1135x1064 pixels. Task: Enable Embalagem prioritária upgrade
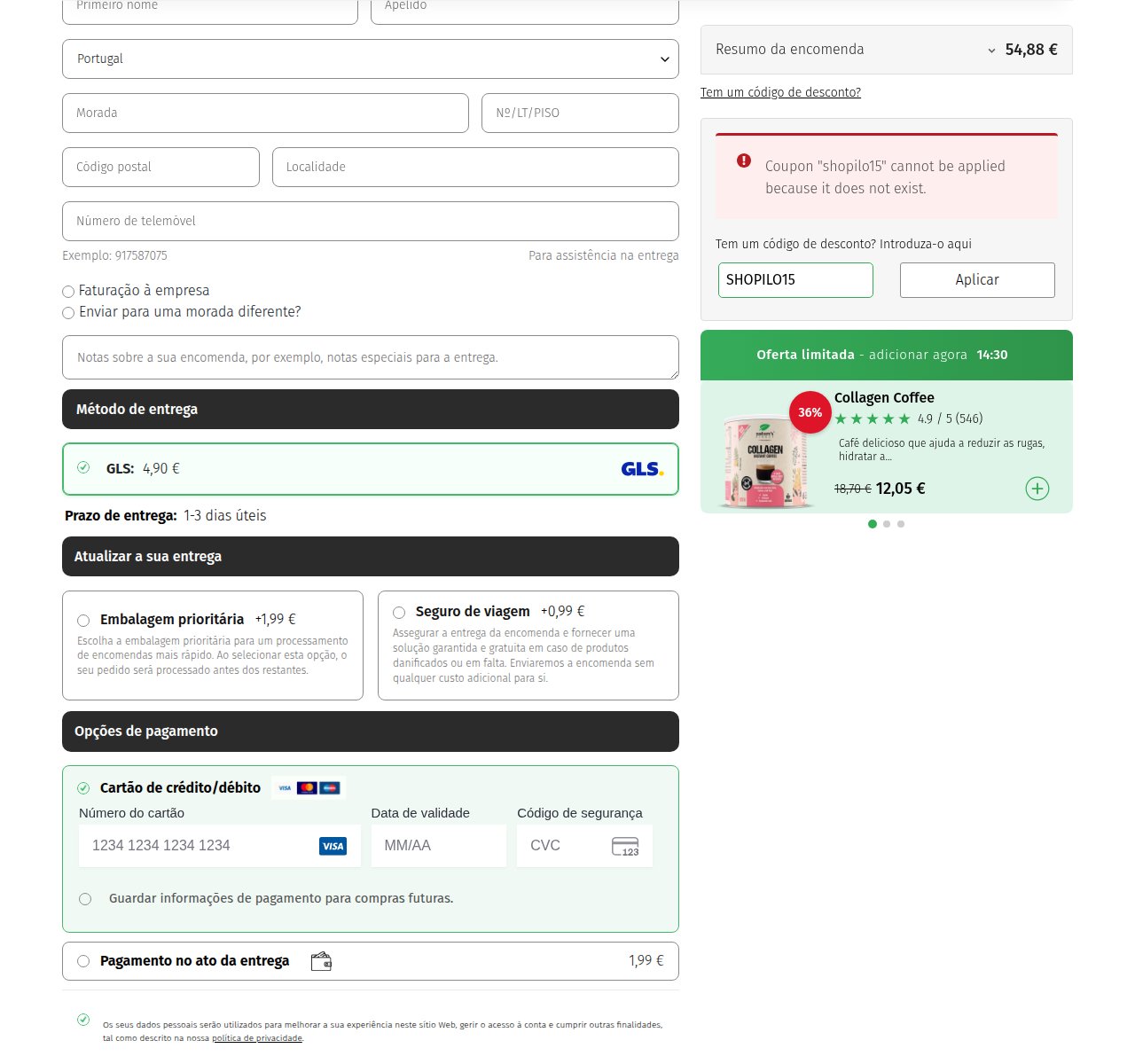click(x=83, y=620)
